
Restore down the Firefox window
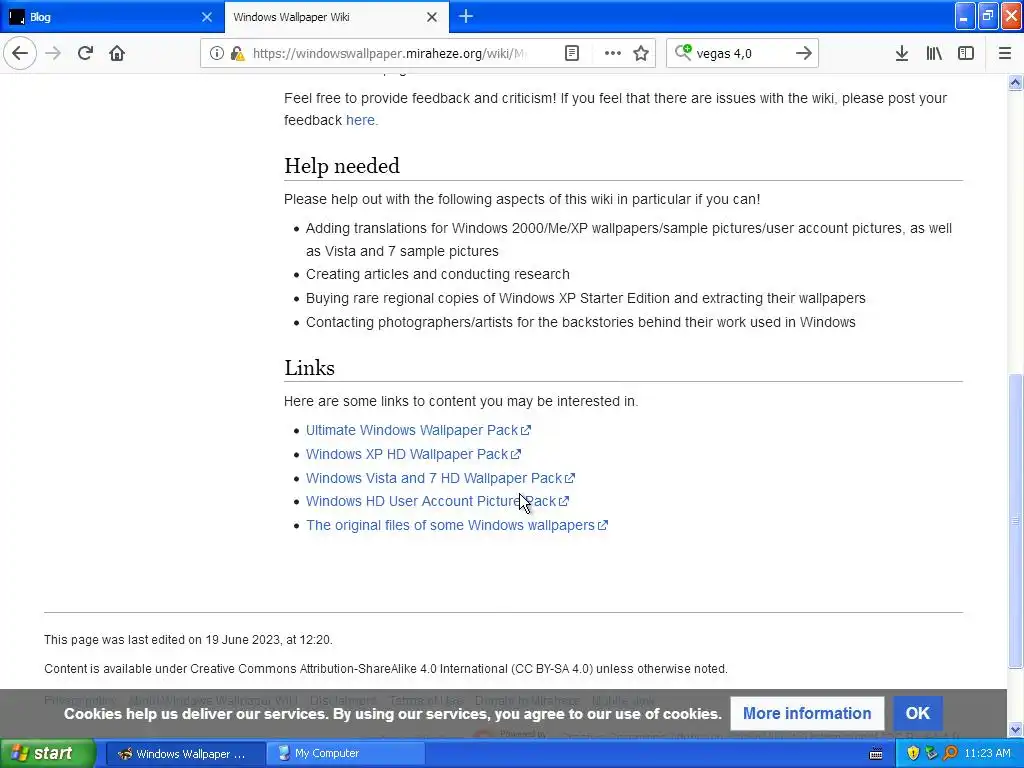pyautogui.click(x=987, y=17)
